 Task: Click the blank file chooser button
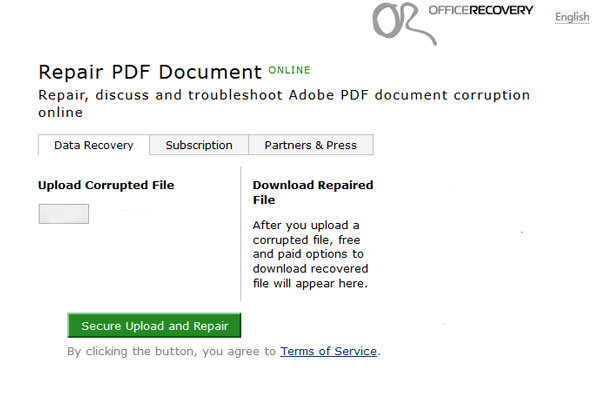[x=64, y=214]
